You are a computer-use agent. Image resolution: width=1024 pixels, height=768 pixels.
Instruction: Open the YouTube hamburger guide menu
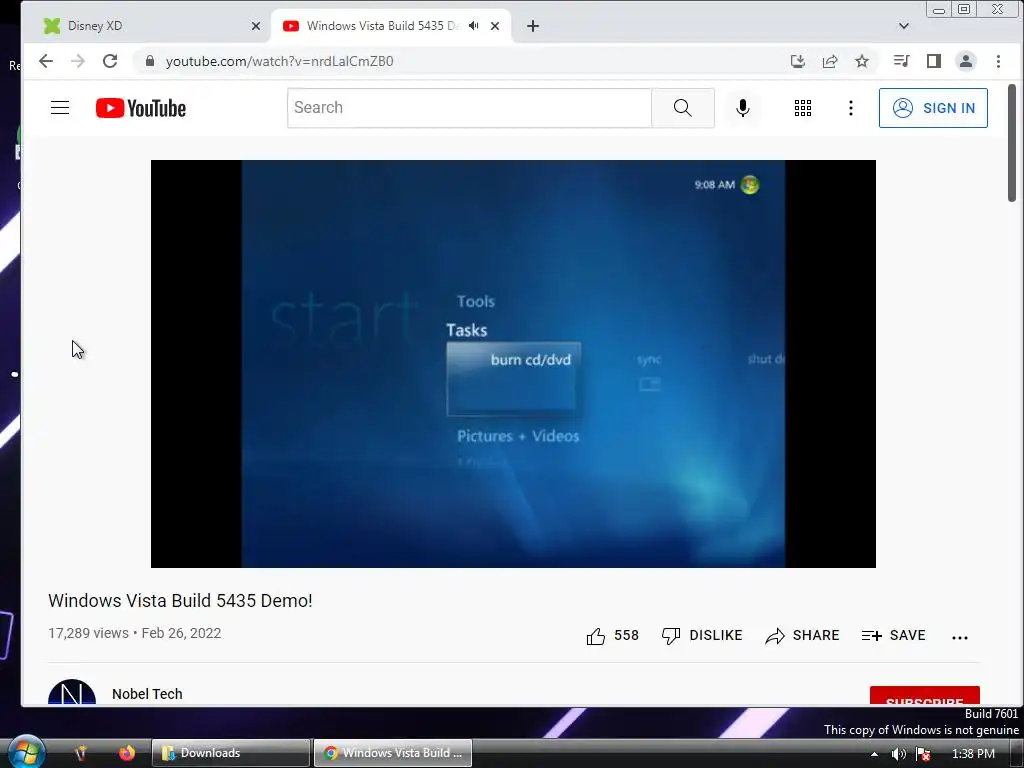tap(60, 108)
